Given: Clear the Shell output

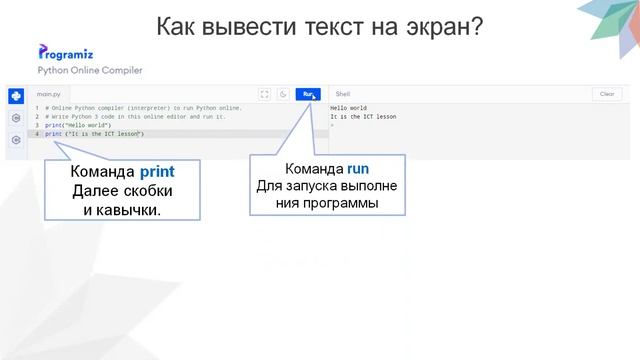Looking at the screenshot, I should point(607,94).
